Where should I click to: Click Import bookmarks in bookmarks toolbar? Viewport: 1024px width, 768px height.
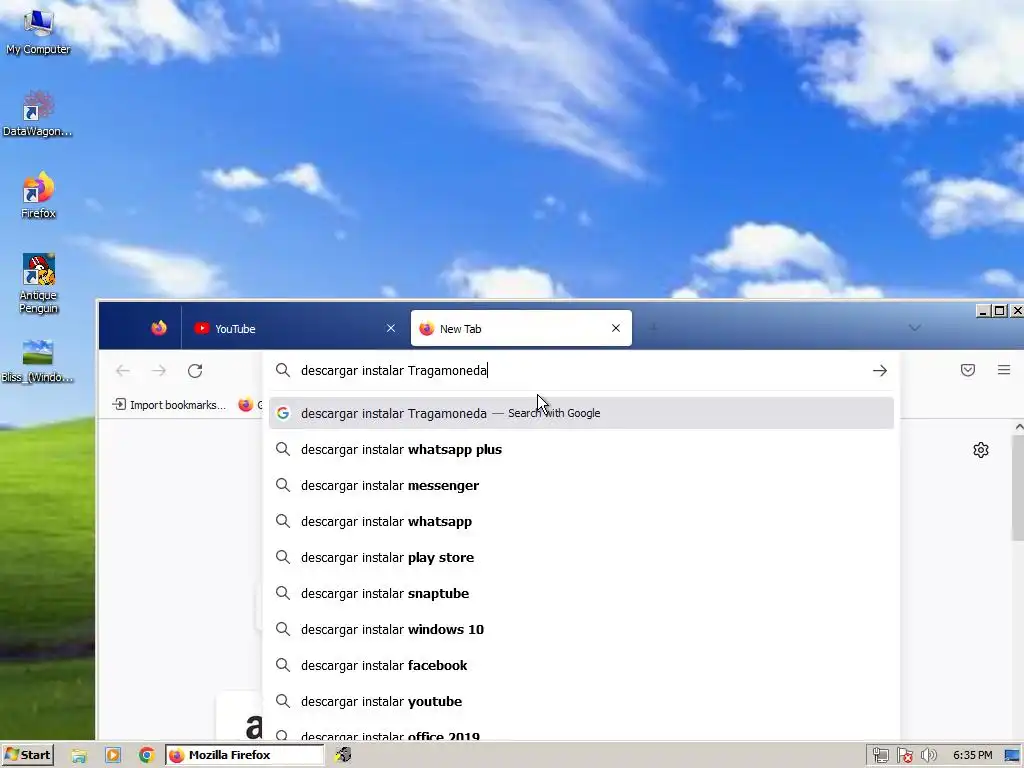(169, 405)
